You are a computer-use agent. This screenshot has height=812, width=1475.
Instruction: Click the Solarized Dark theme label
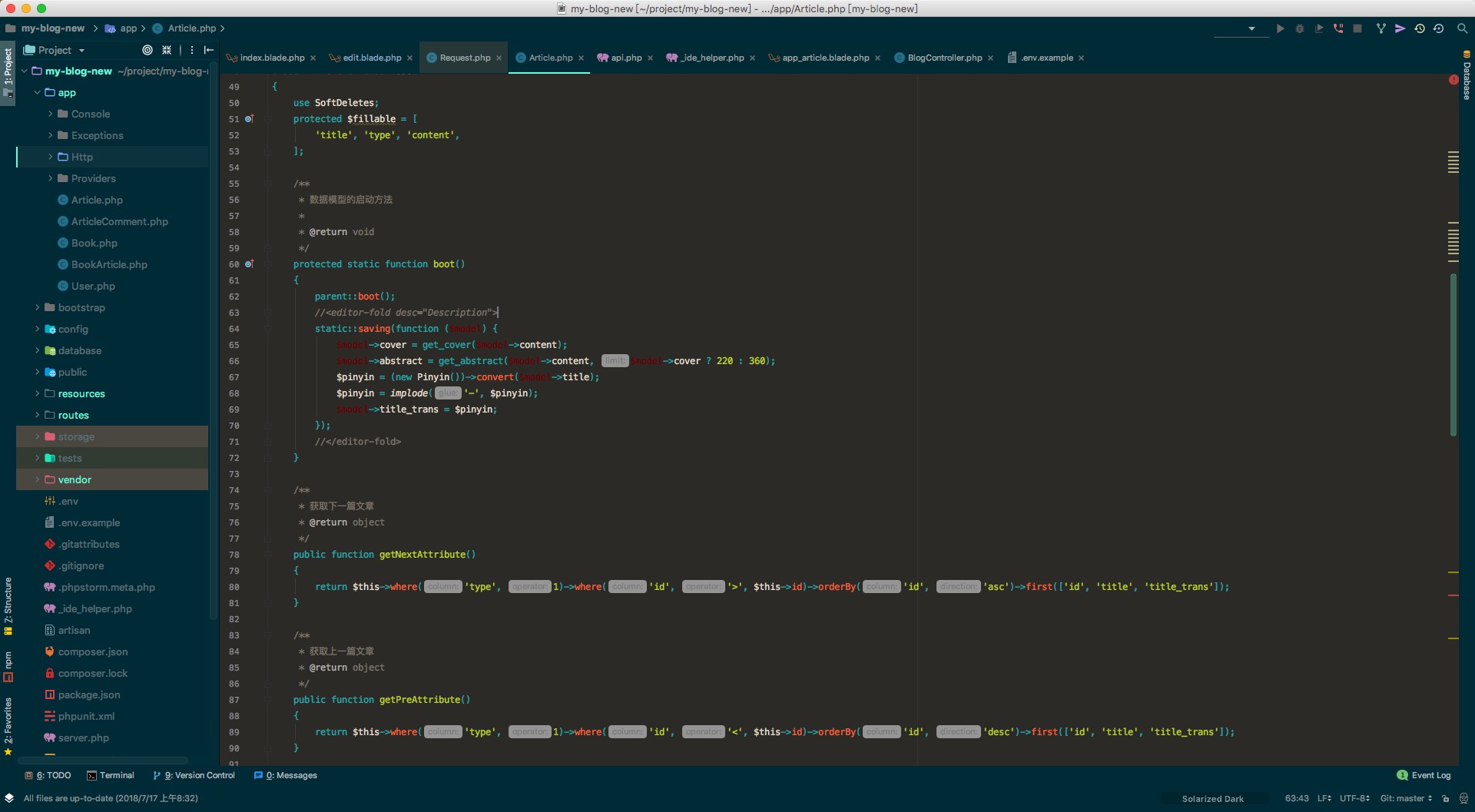pos(1212,799)
